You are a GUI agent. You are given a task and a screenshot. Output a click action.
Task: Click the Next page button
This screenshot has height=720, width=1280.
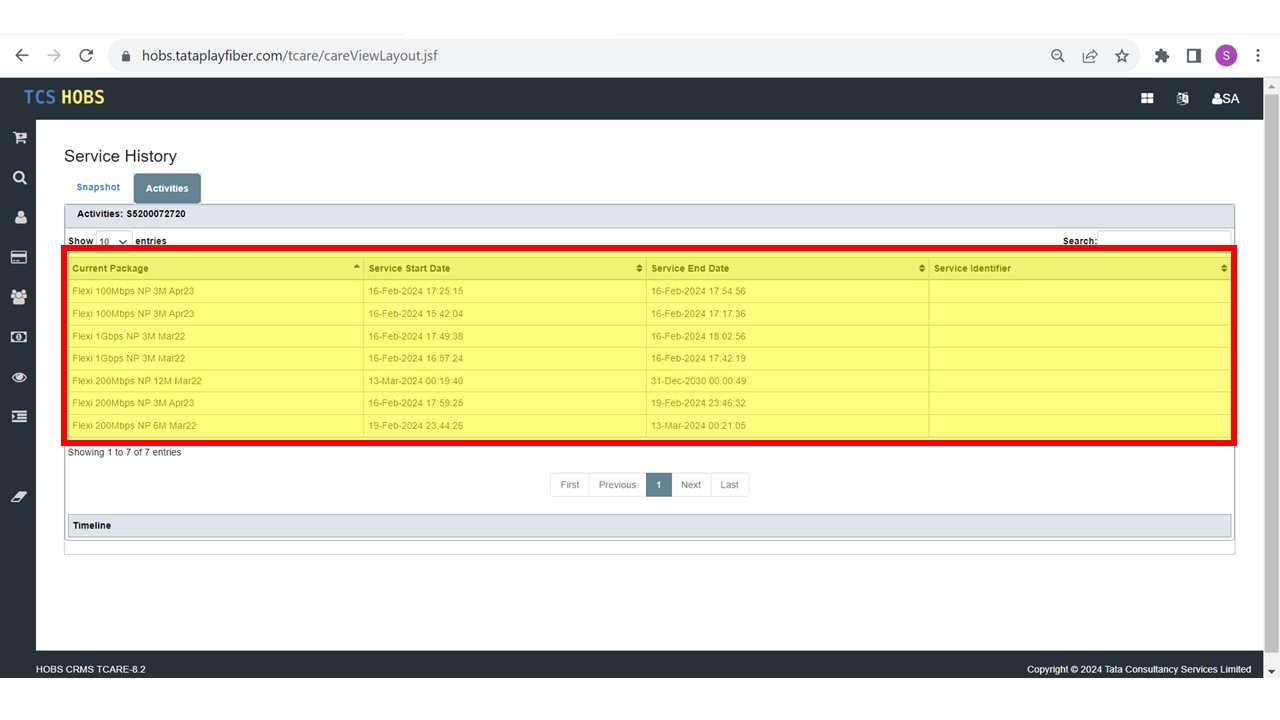(x=691, y=485)
